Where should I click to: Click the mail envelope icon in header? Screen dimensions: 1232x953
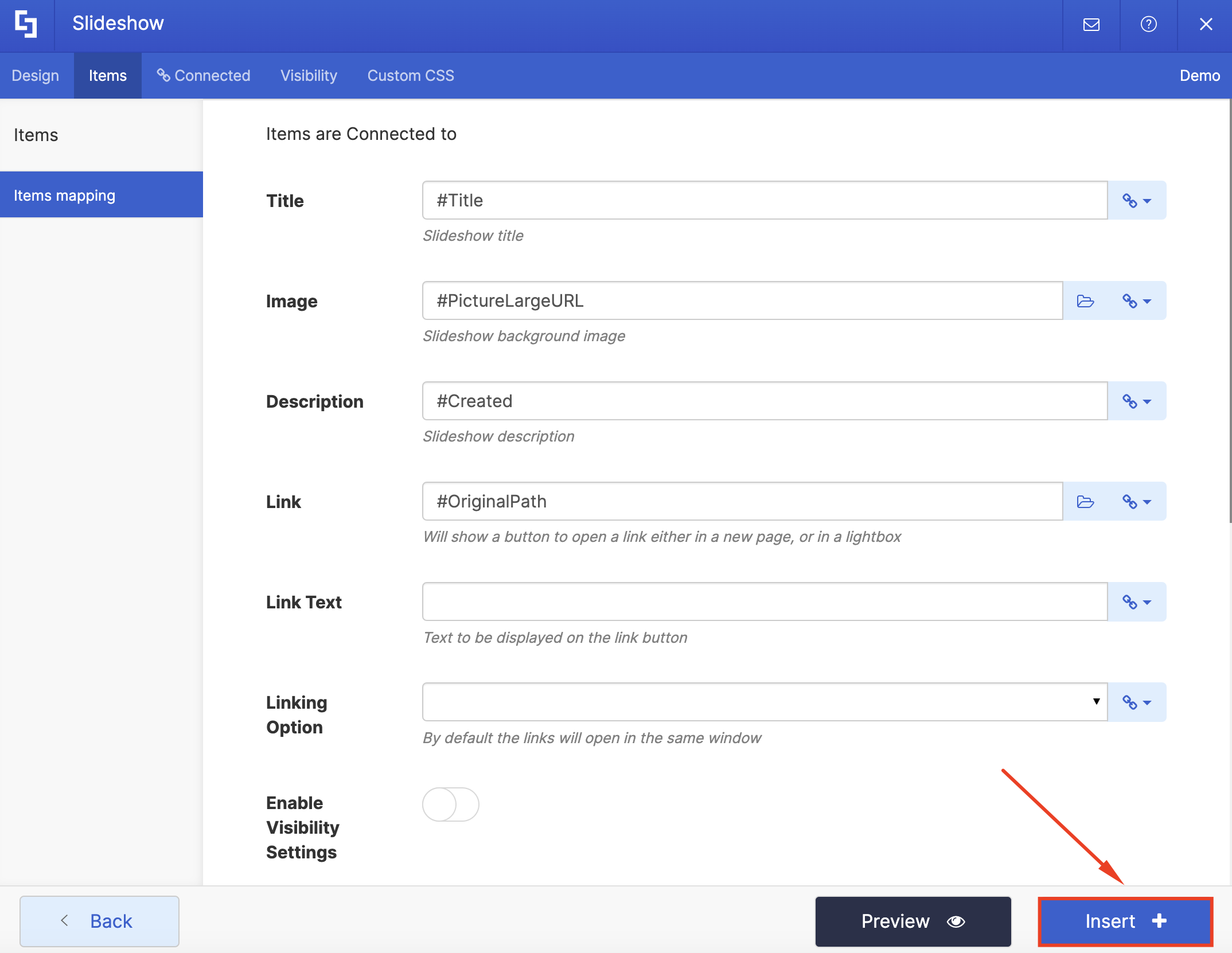[x=1091, y=25]
